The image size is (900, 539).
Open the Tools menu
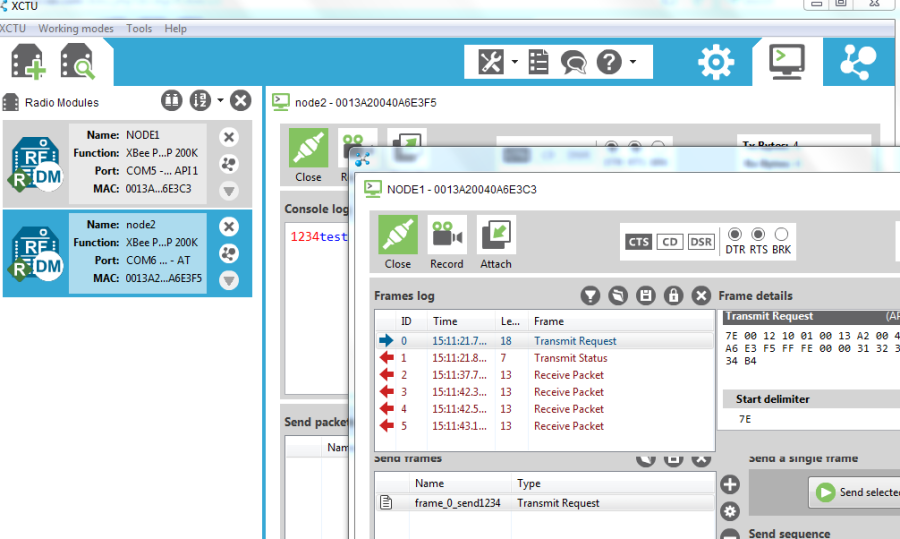pos(139,28)
